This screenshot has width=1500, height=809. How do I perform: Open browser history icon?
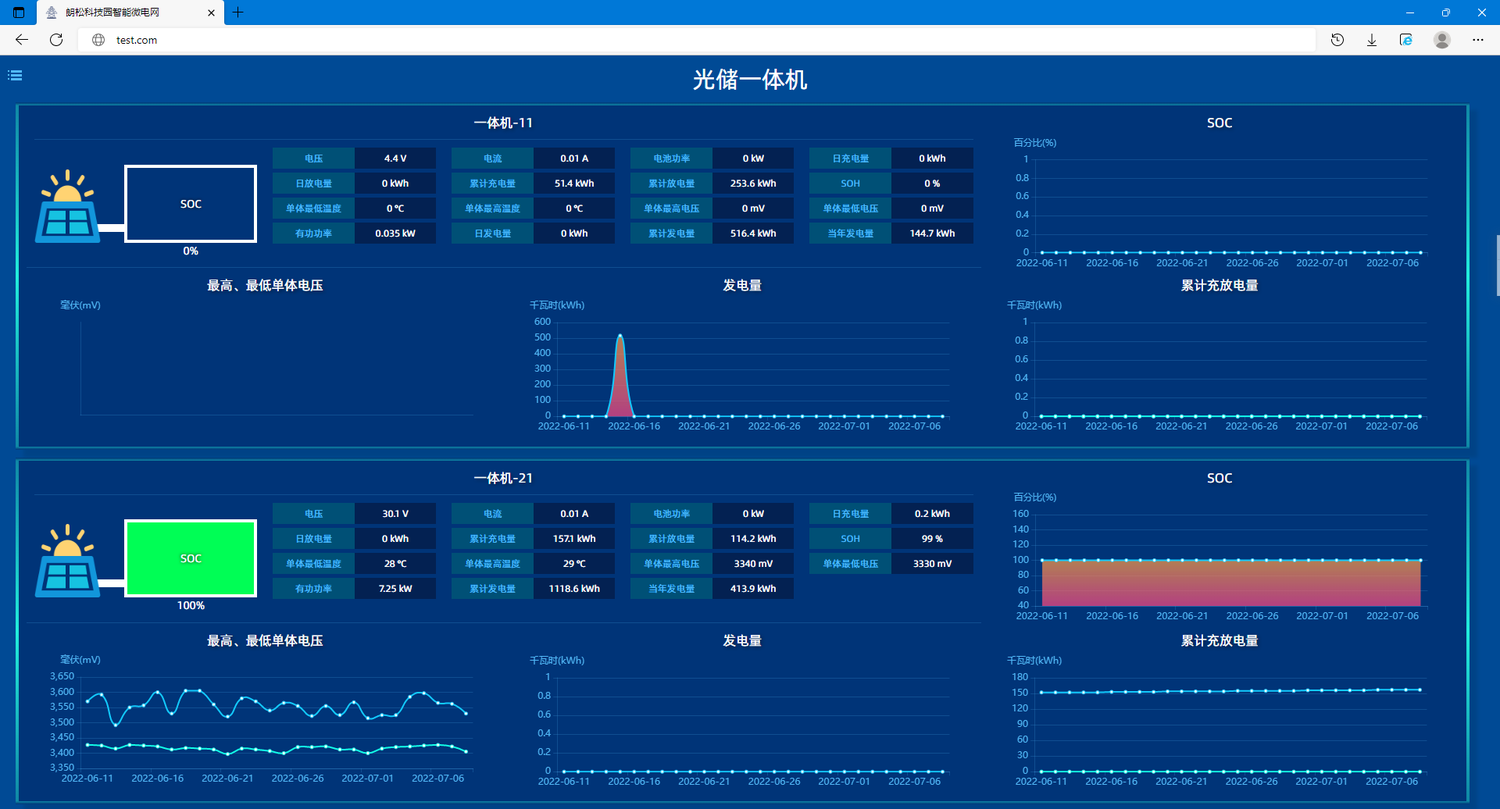[x=1337, y=40]
